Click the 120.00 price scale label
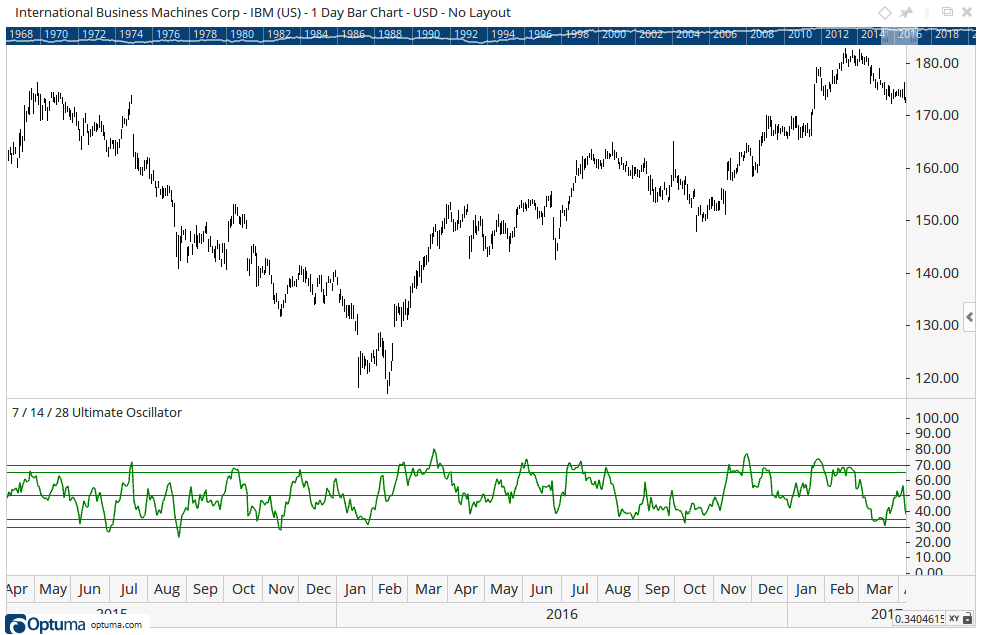 pyautogui.click(x=937, y=378)
